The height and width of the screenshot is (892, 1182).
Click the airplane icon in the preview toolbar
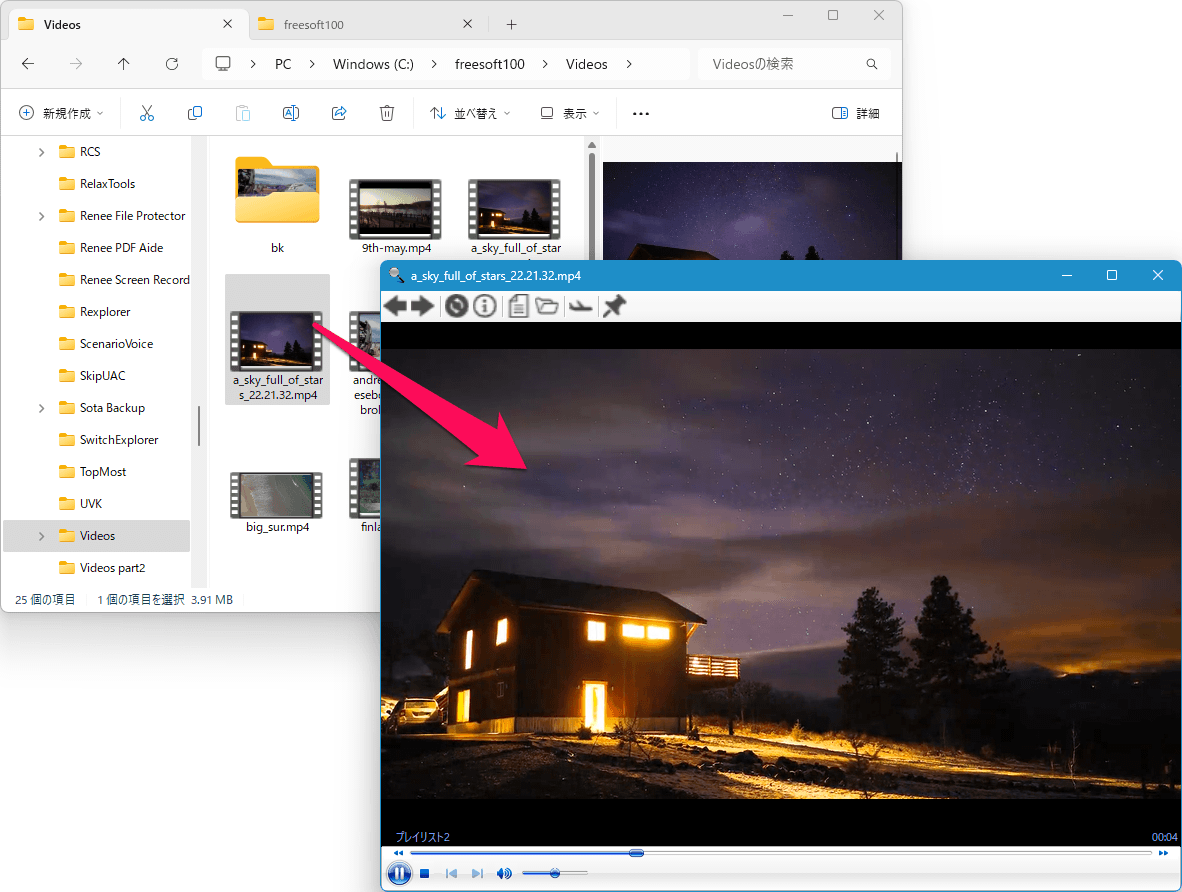coord(580,306)
